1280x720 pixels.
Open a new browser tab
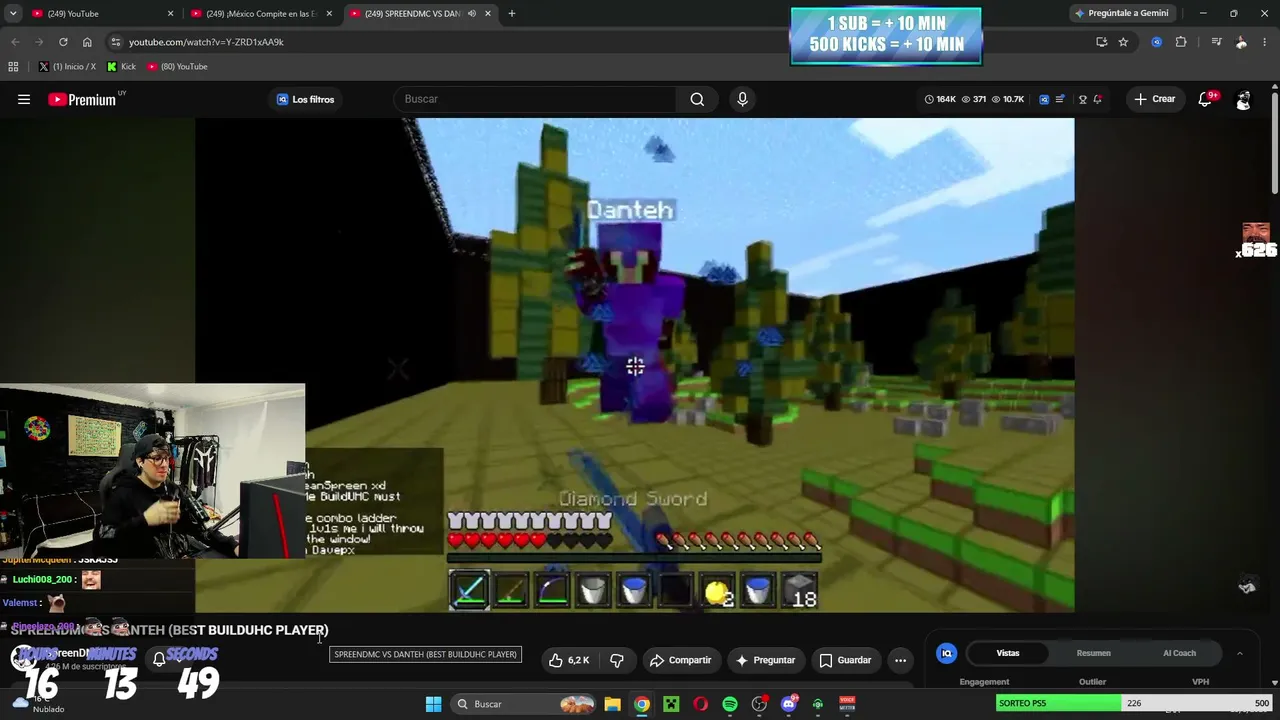pos(511,14)
